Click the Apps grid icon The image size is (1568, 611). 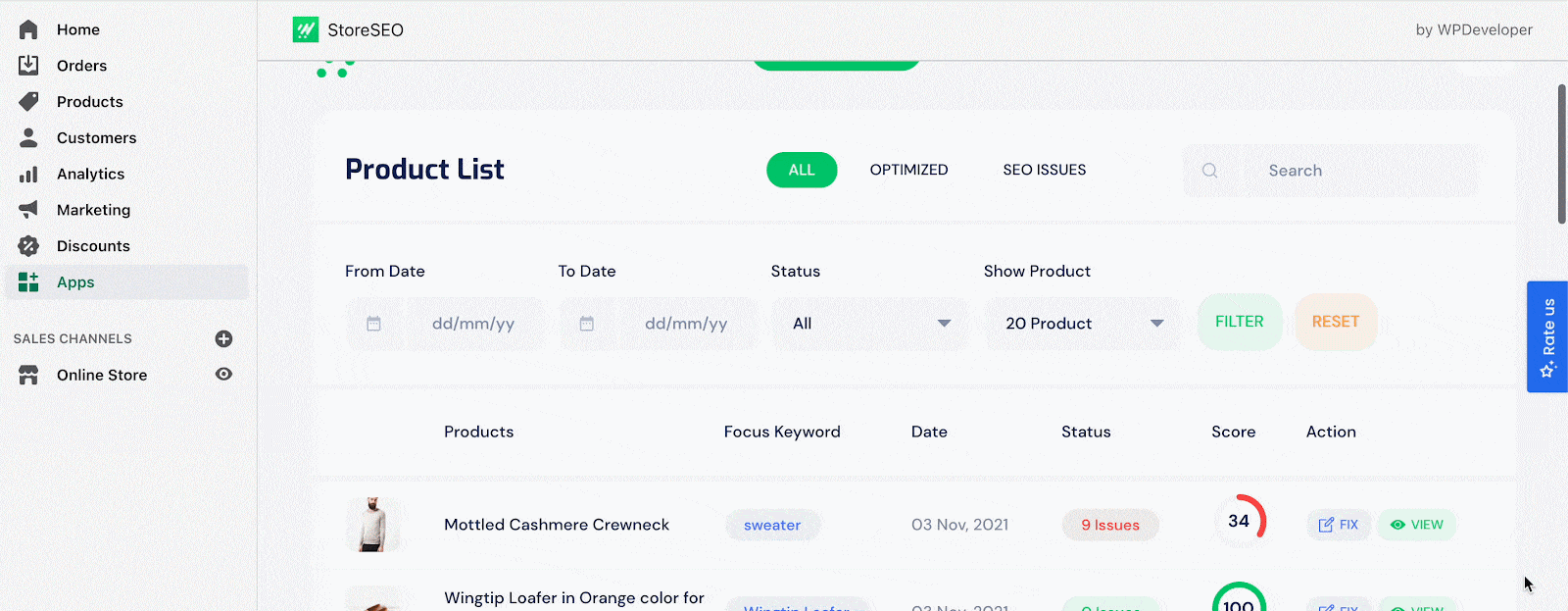(28, 281)
